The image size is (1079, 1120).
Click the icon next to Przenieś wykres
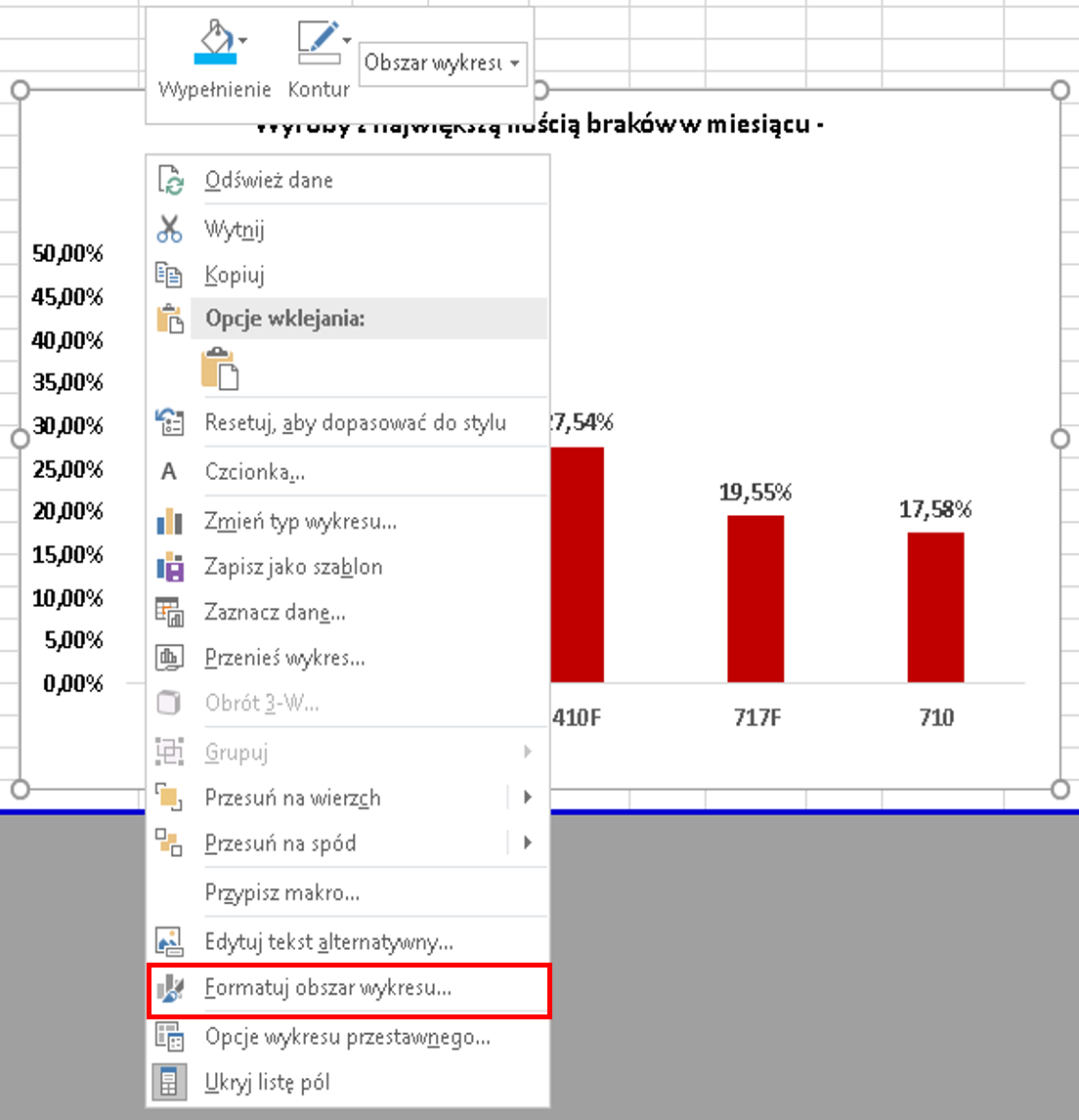[169, 658]
